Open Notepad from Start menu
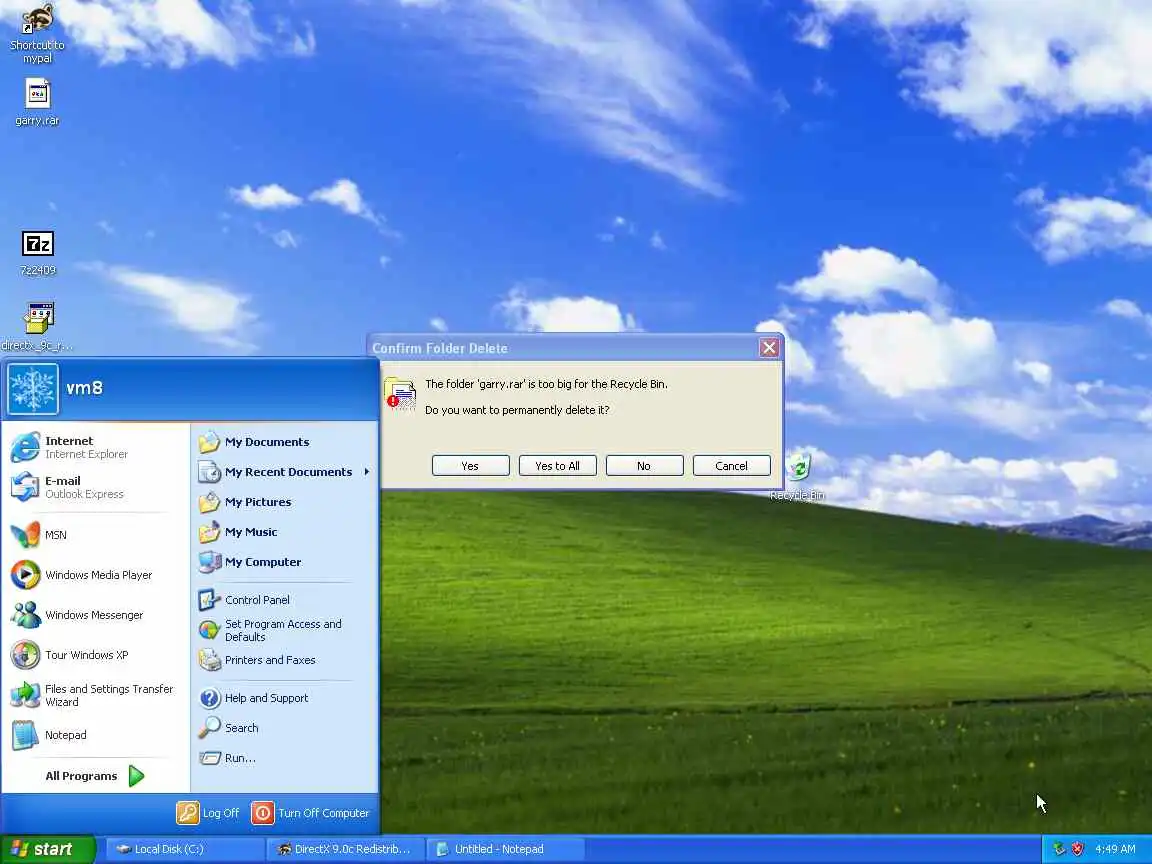Image resolution: width=1152 pixels, height=864 pixels. point(96,735)
